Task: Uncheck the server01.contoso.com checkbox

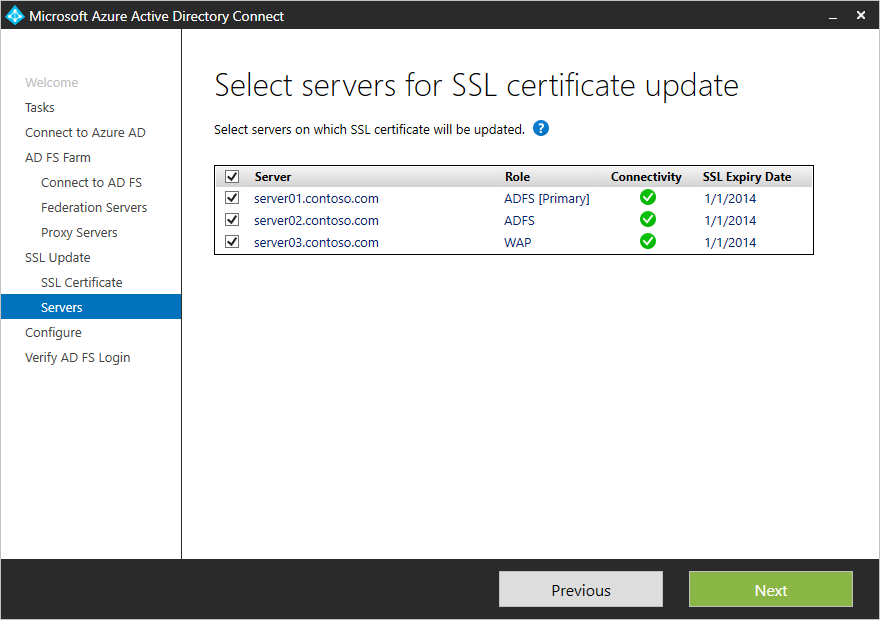Action: (231, 198)
